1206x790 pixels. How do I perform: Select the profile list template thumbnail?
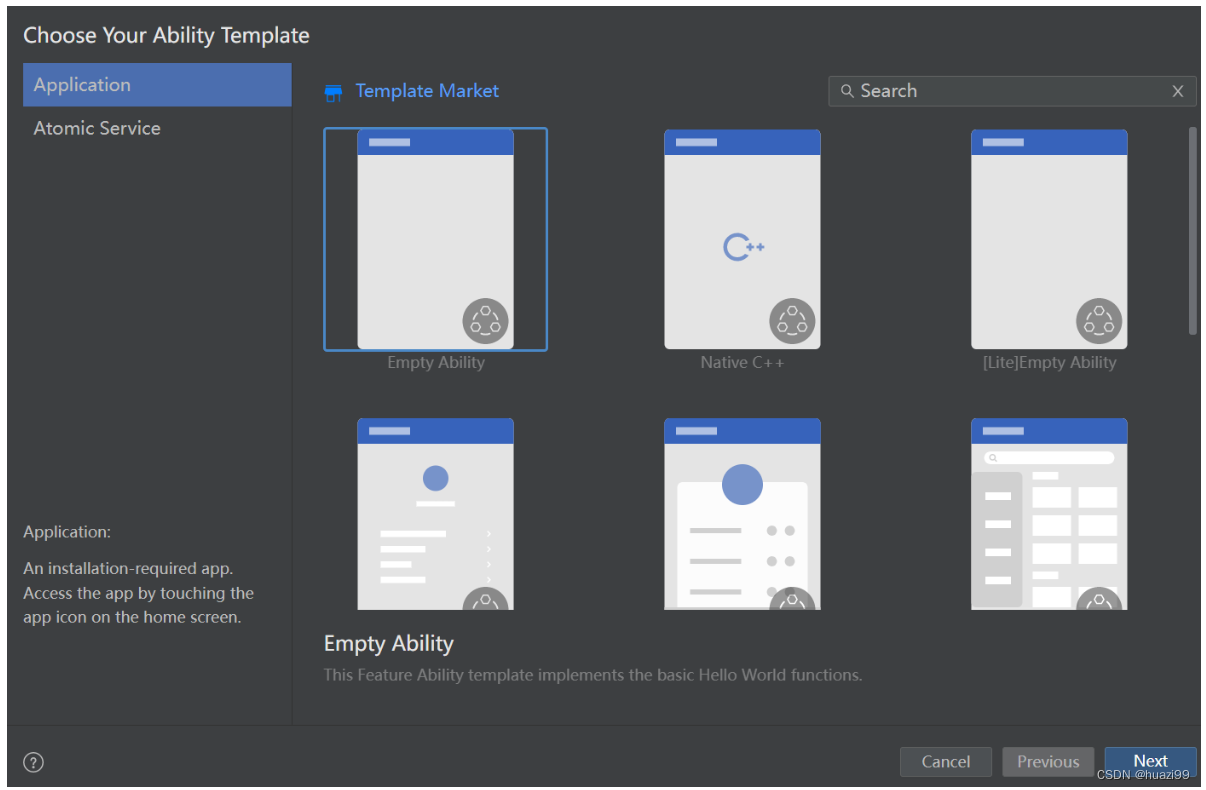pyautogui.click(x=435, y=514)
